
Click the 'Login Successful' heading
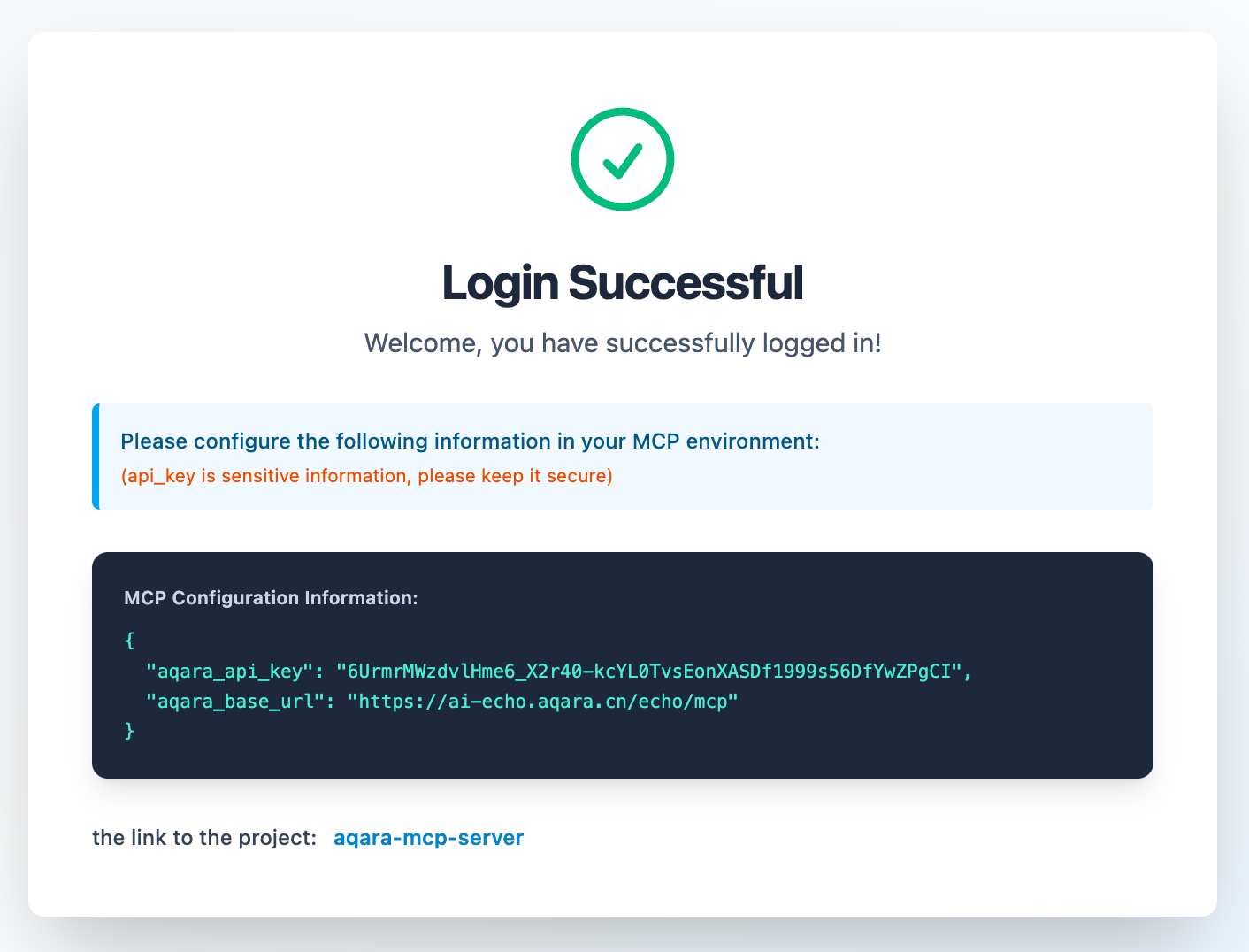pyautogui.click(x=623, y=281)
